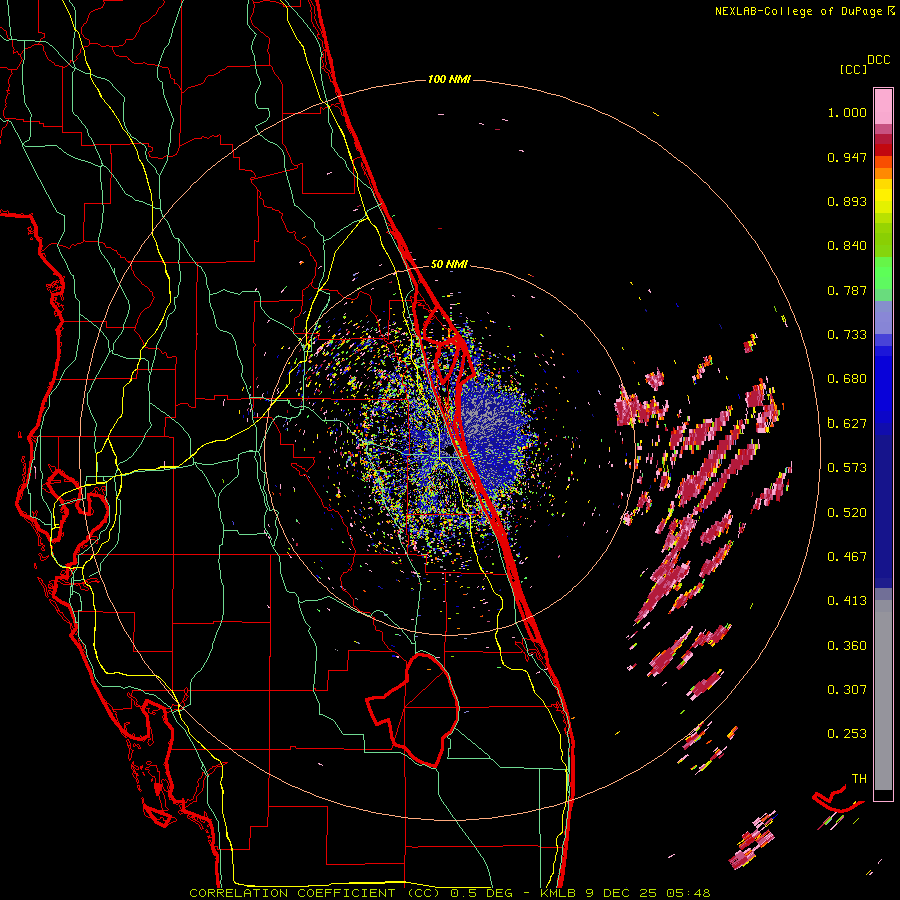Click the "1.000" scale value
The image size is (900, 900).
click(847, 112)
